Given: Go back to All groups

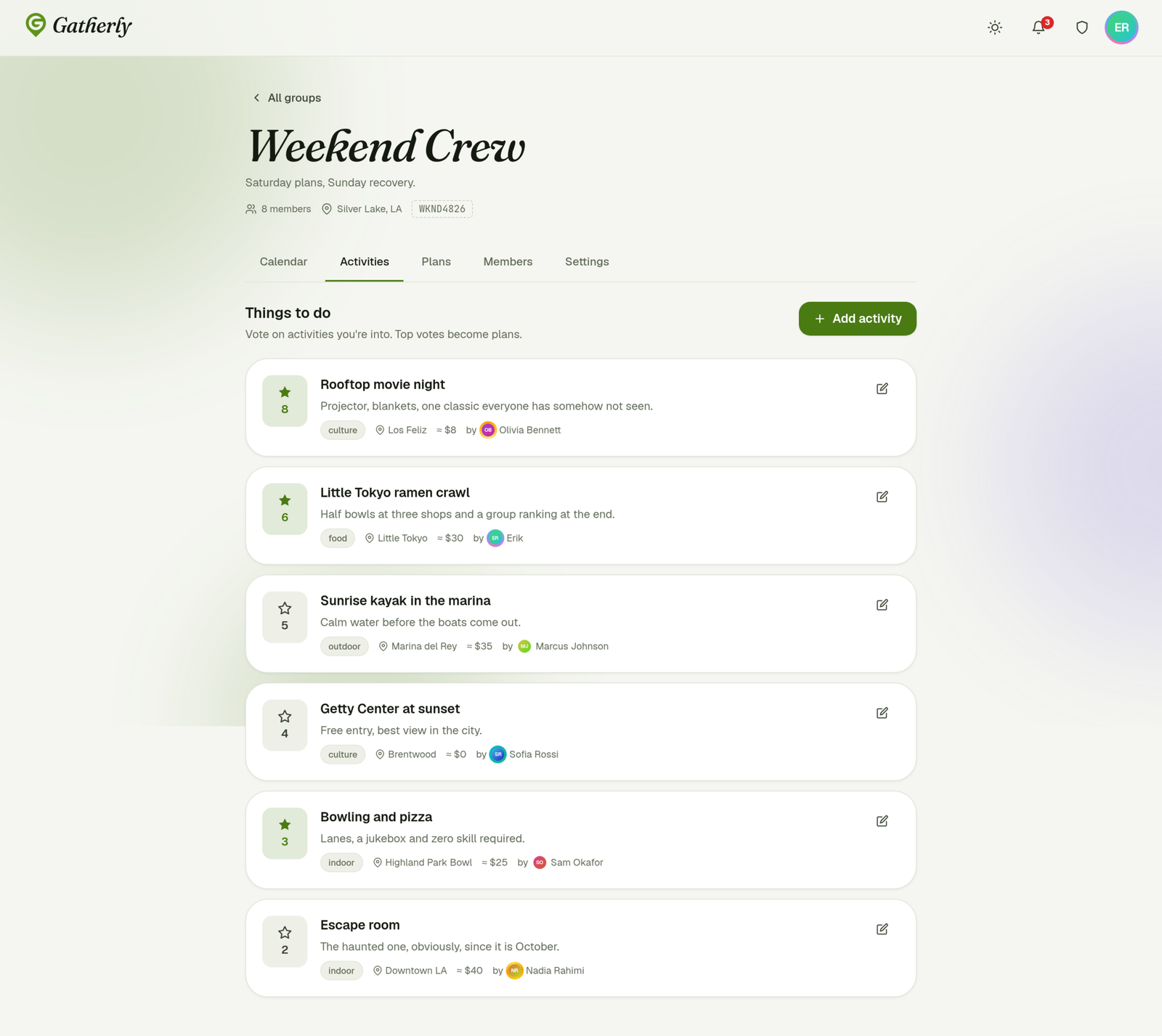Looking at the screenshot, I should tap(287, 98).
